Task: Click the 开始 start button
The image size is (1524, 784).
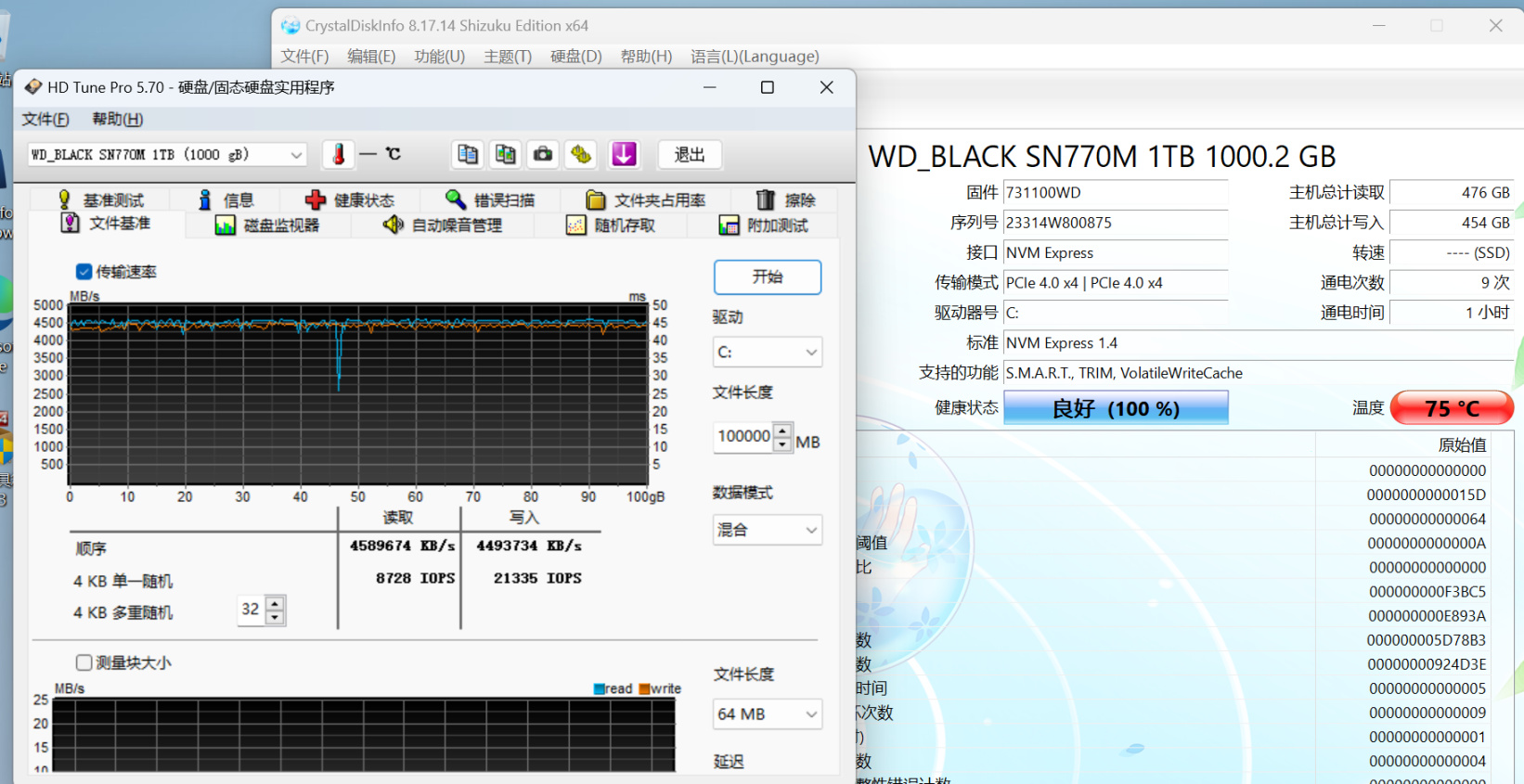Action: click(x=768, y=276)
